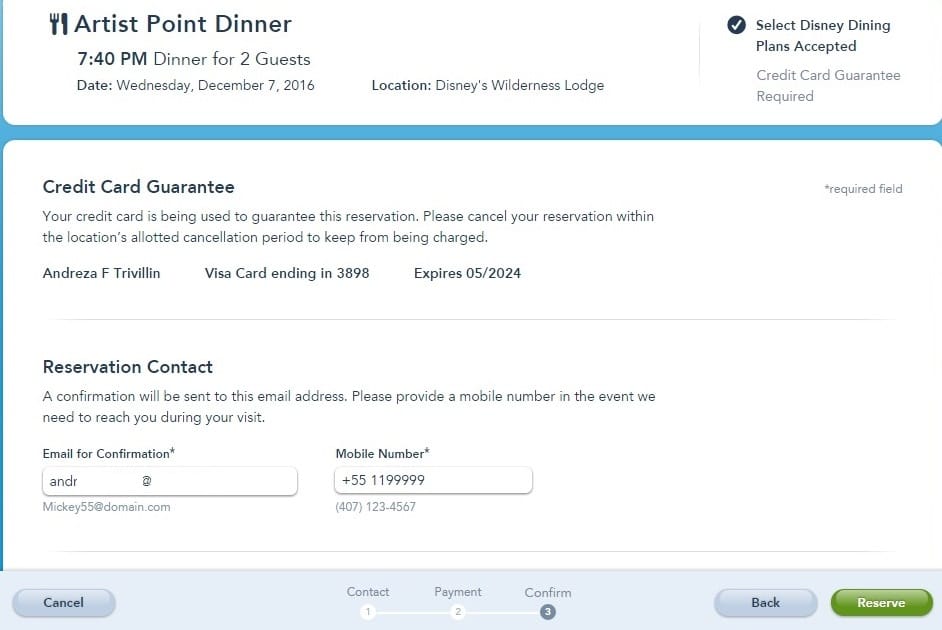Select the step 2 circle in progress bar
The image size is (942, 630).
pyautogui.click(x=458, y=612)
